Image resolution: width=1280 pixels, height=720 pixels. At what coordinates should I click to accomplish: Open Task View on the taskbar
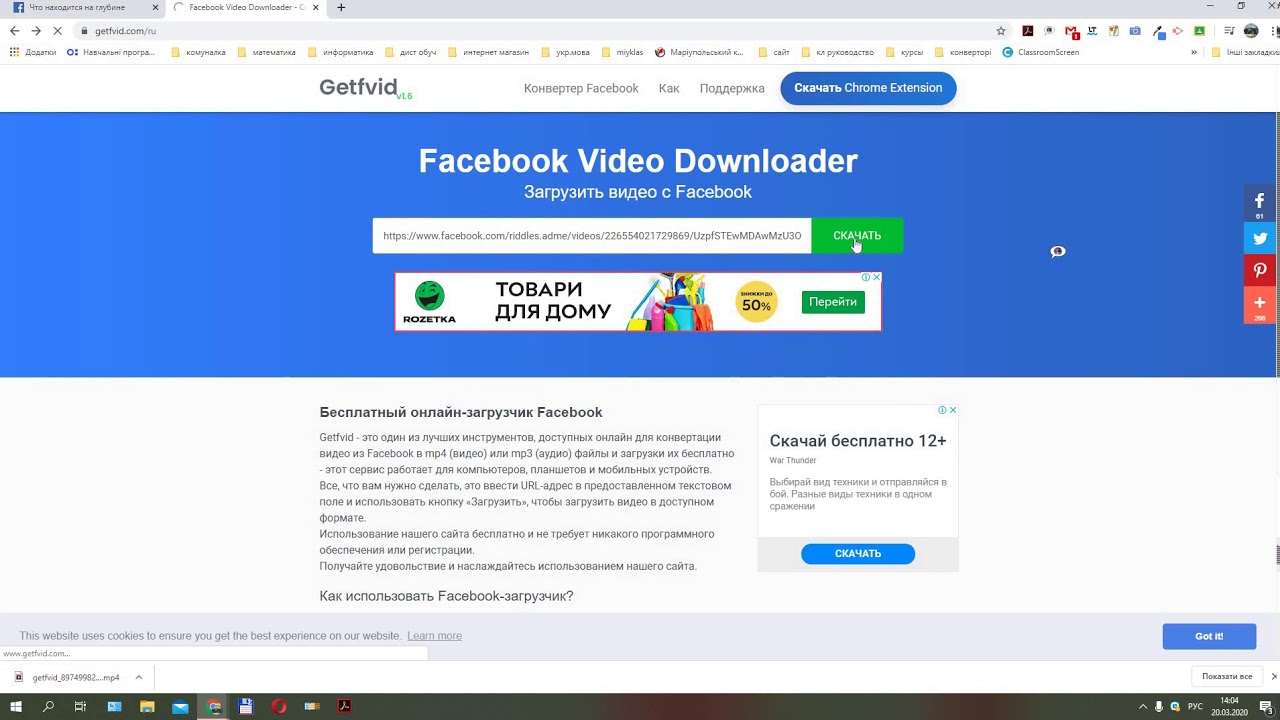pyautogui.click(x=80, y=706)
